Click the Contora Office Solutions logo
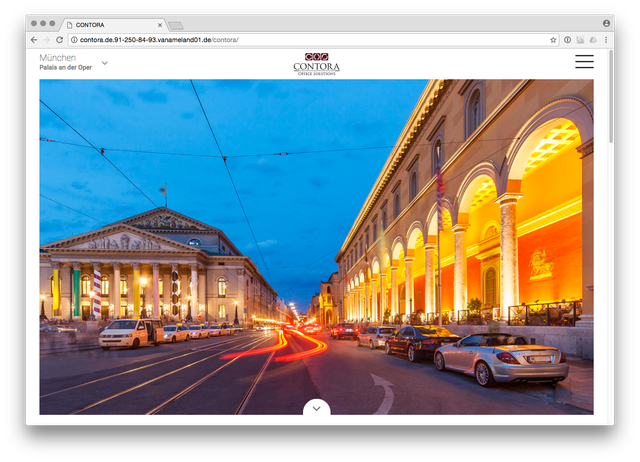This screenshot has height=462, width=640. pos(316,64)
